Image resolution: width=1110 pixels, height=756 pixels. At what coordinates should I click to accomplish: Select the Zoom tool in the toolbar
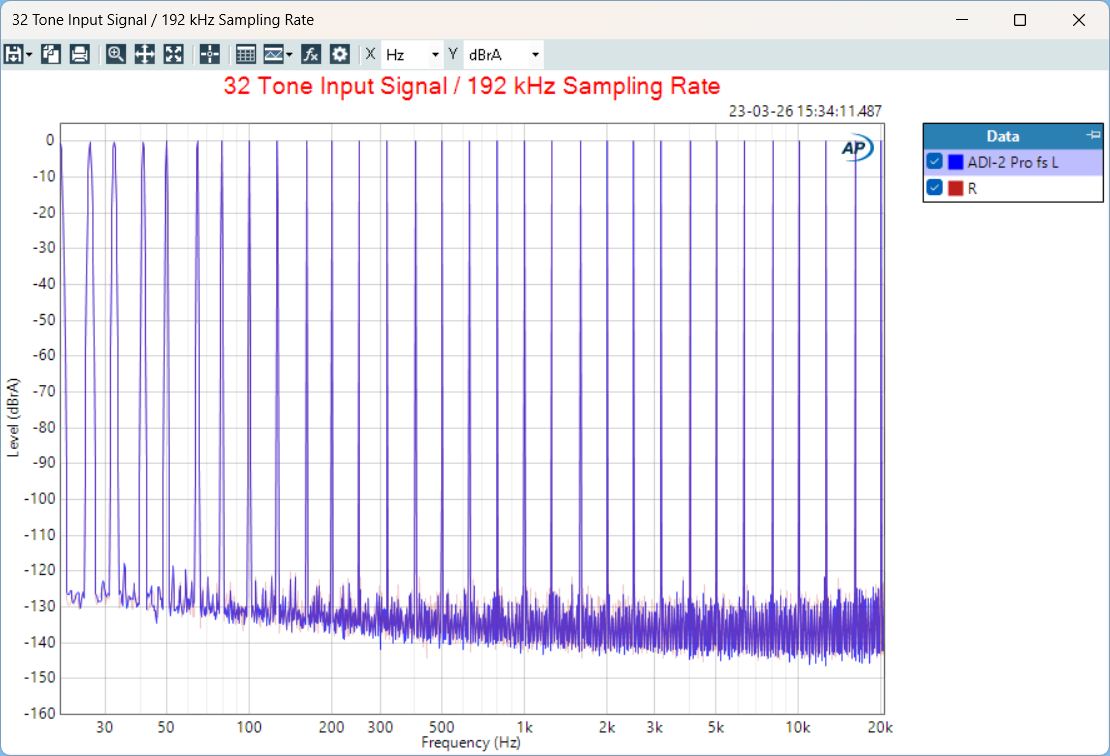pos(115,54)
